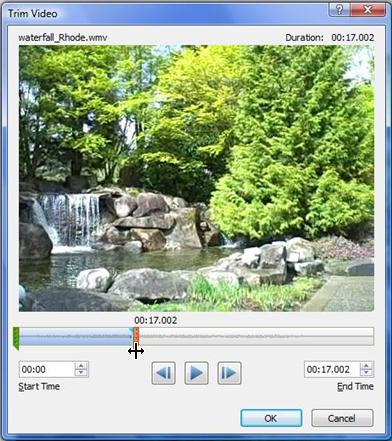This screenshot has height=441, width=392.
Task: Click the Start Time label
Action: point(39,386)
